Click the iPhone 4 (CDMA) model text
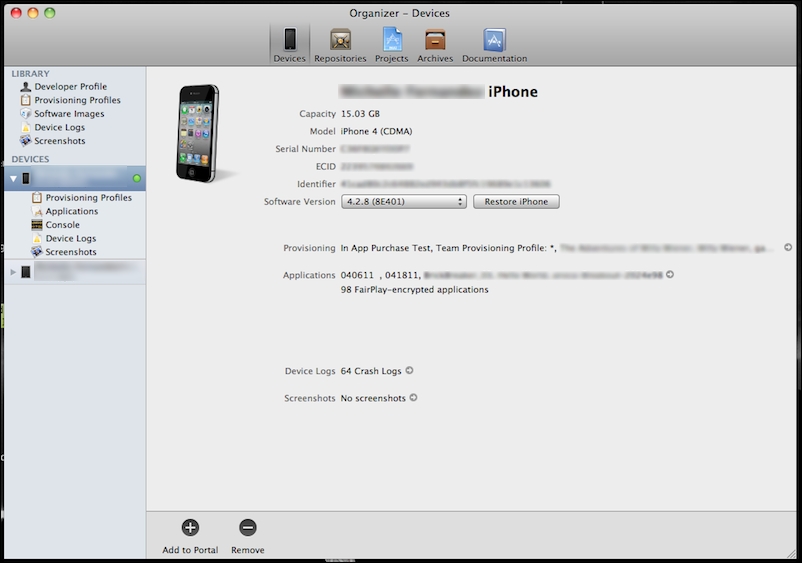 (376, 131)
